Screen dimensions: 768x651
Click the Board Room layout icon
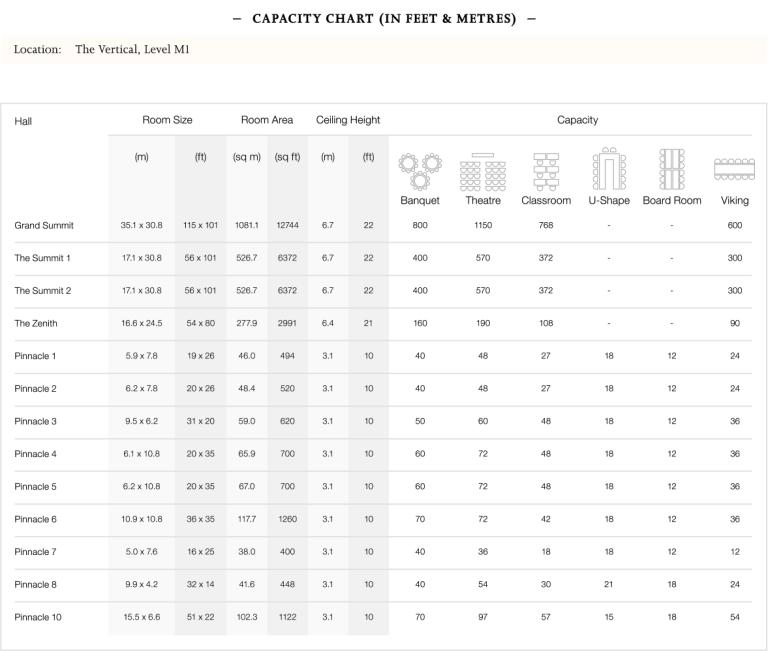[x=672, y=169]
